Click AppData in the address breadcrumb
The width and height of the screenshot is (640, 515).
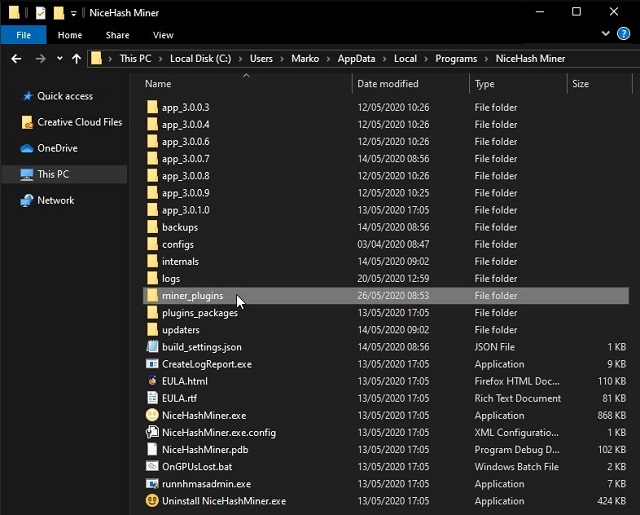pyautogui.click(x=356, y=59)
